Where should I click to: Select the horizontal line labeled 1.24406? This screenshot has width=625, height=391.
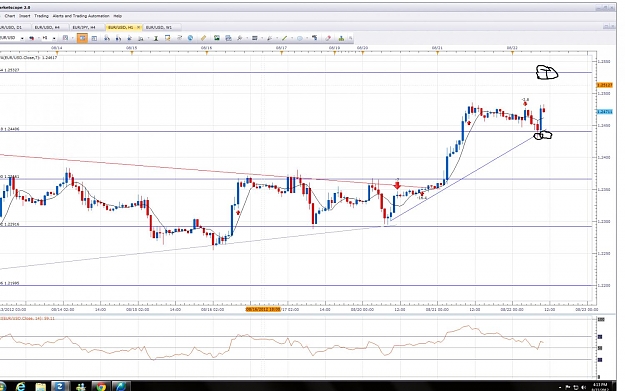pyautogui.click(x=296, y=132)
